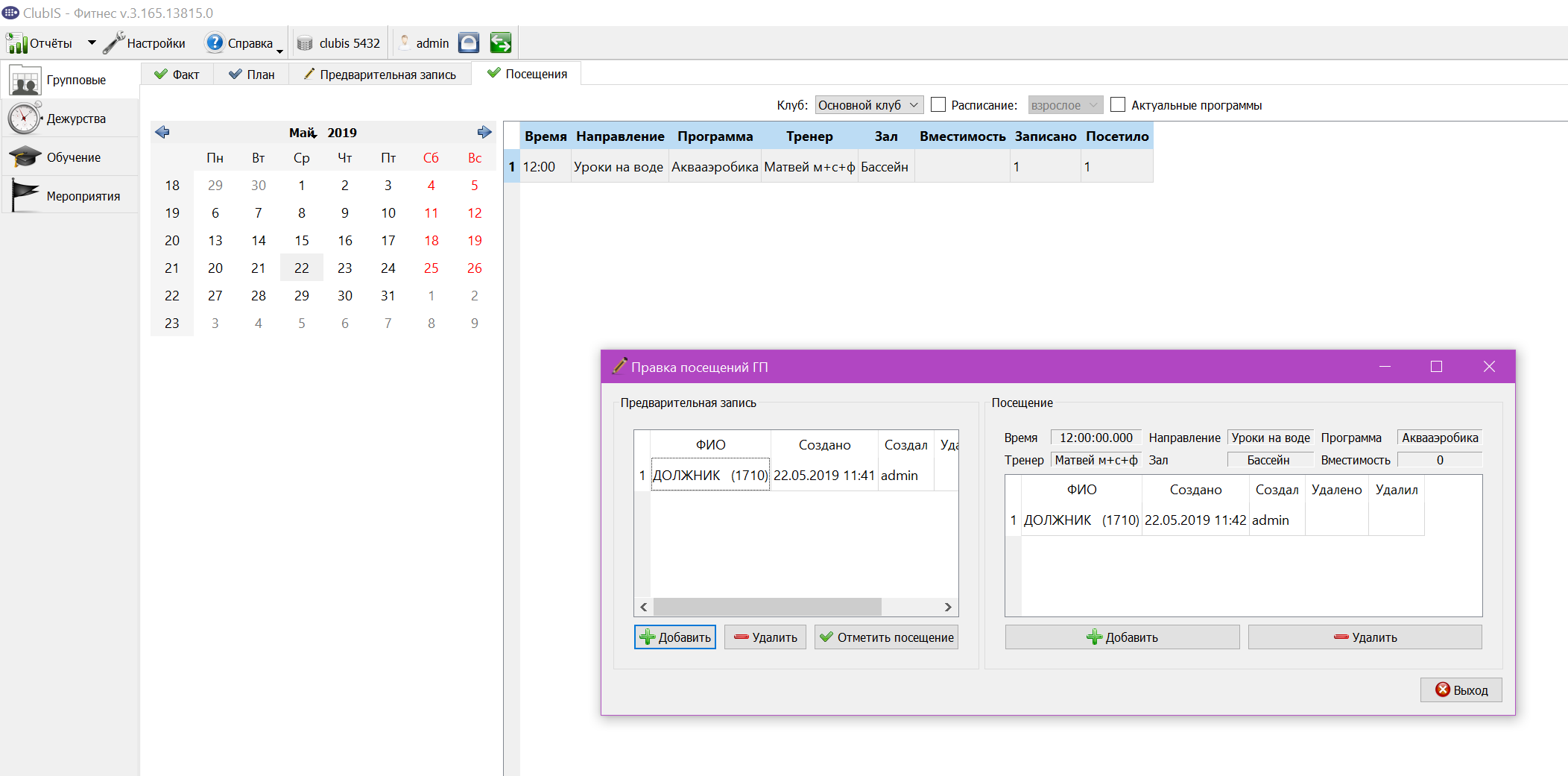
Task: Click the blue lock icon next to admin
Action: click(469, 43)
